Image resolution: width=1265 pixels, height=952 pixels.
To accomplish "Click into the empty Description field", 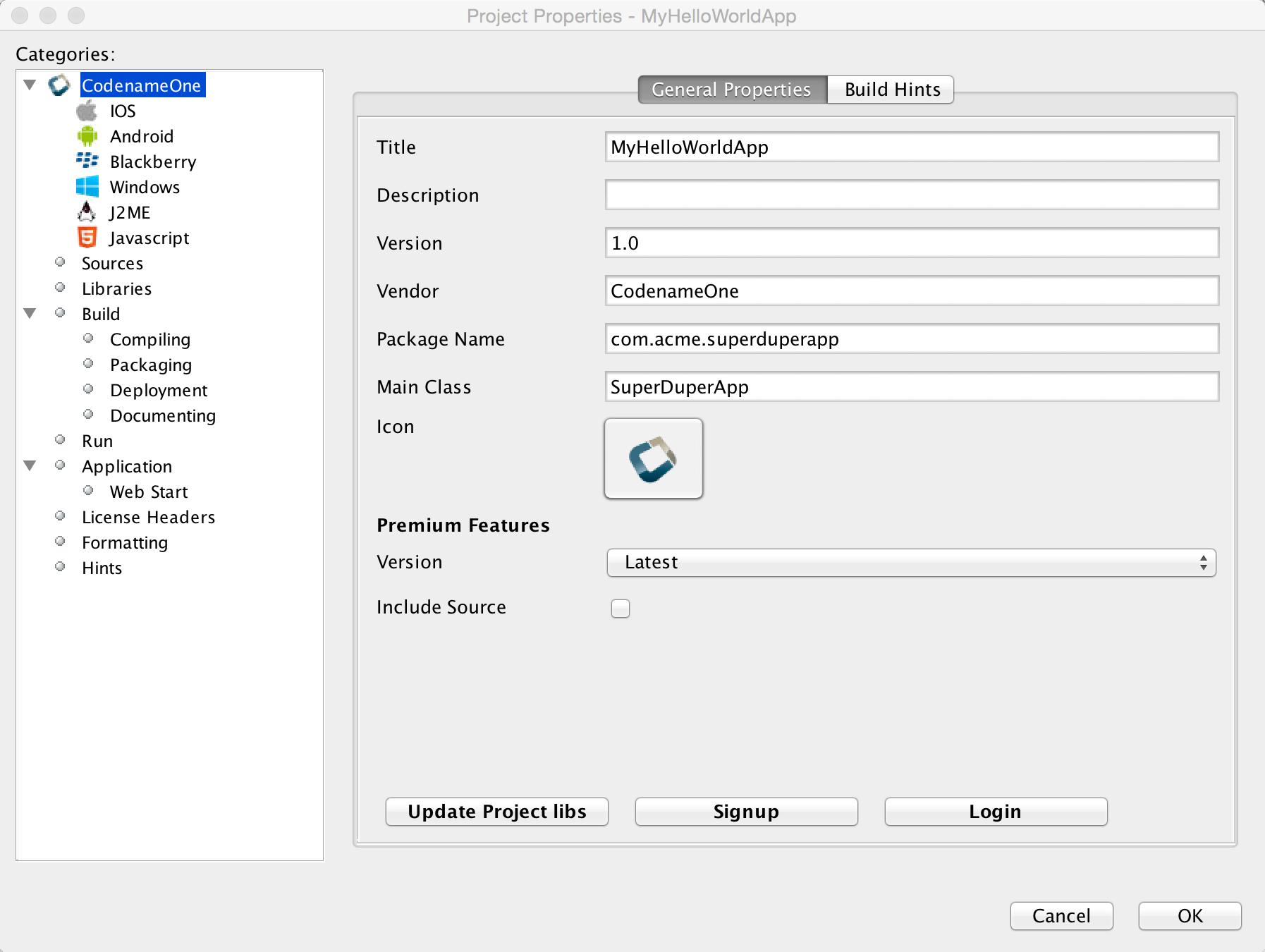I will pos(912,195).
